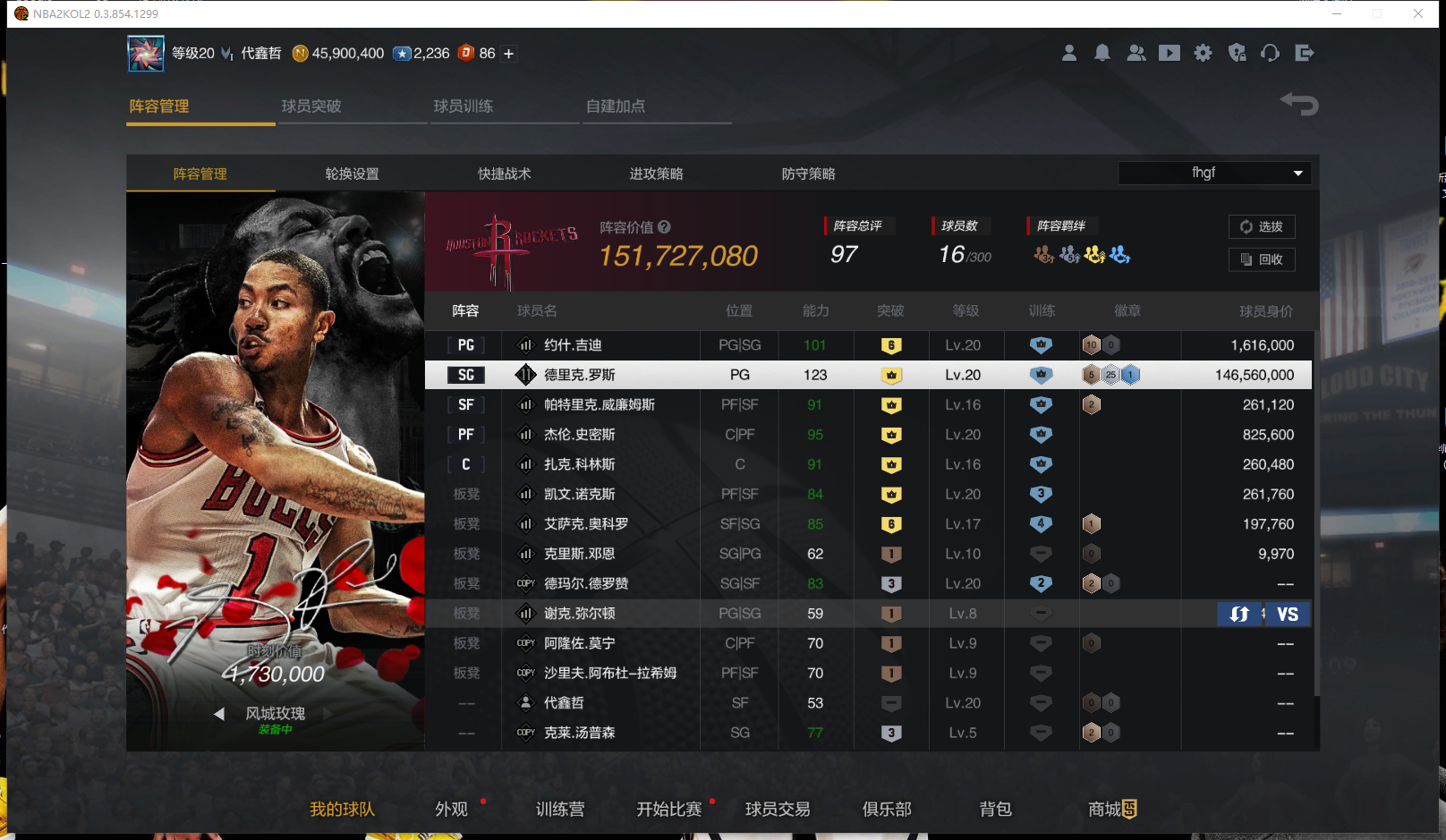The height and width of the screenshot is (840, 1446).
Task: Open customer support headset icon
Action: (1271, 54)
